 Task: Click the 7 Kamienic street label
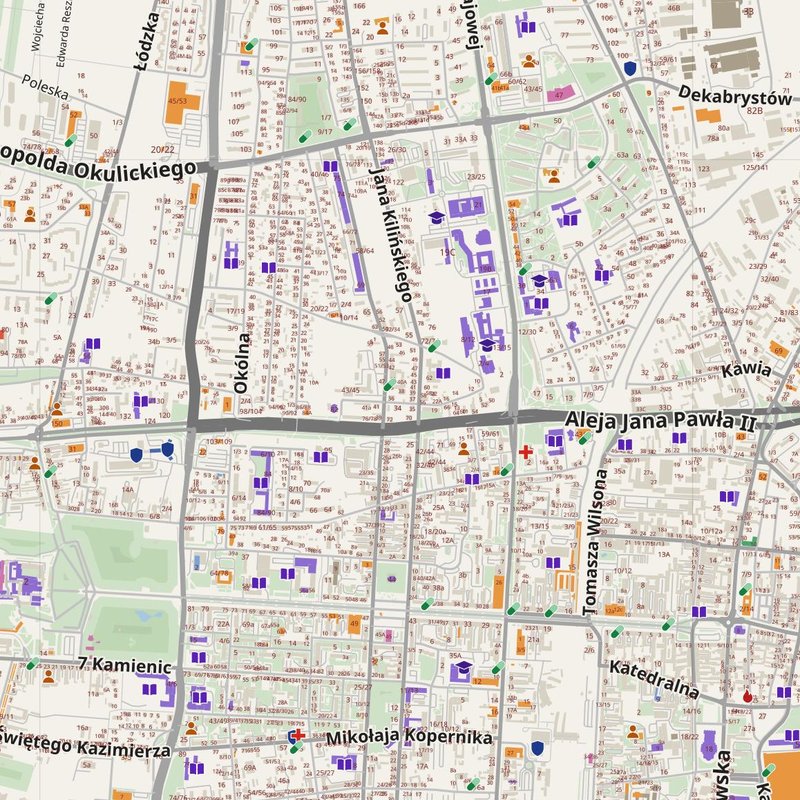125,665
